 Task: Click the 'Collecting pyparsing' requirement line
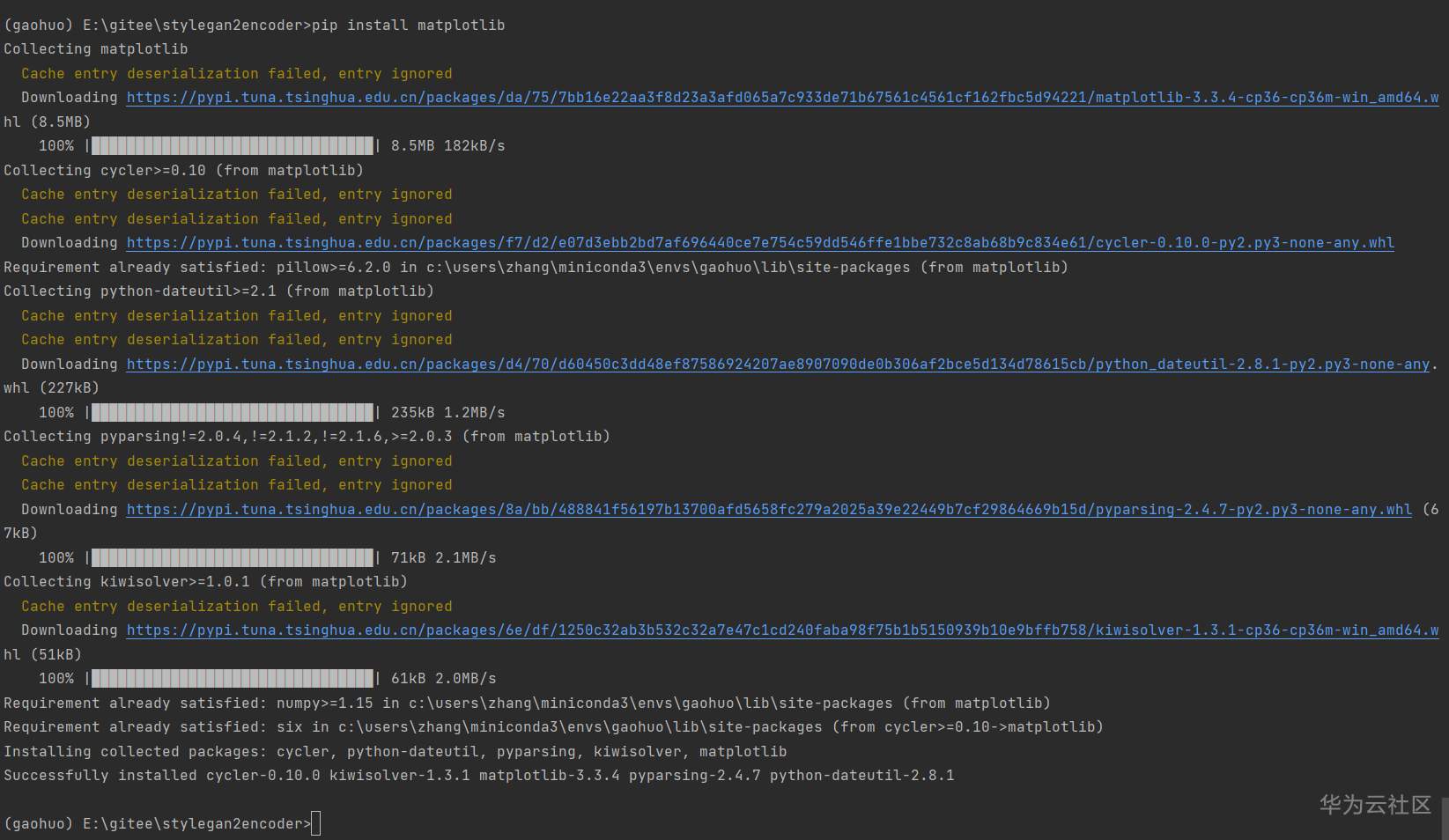click(307, 437)
